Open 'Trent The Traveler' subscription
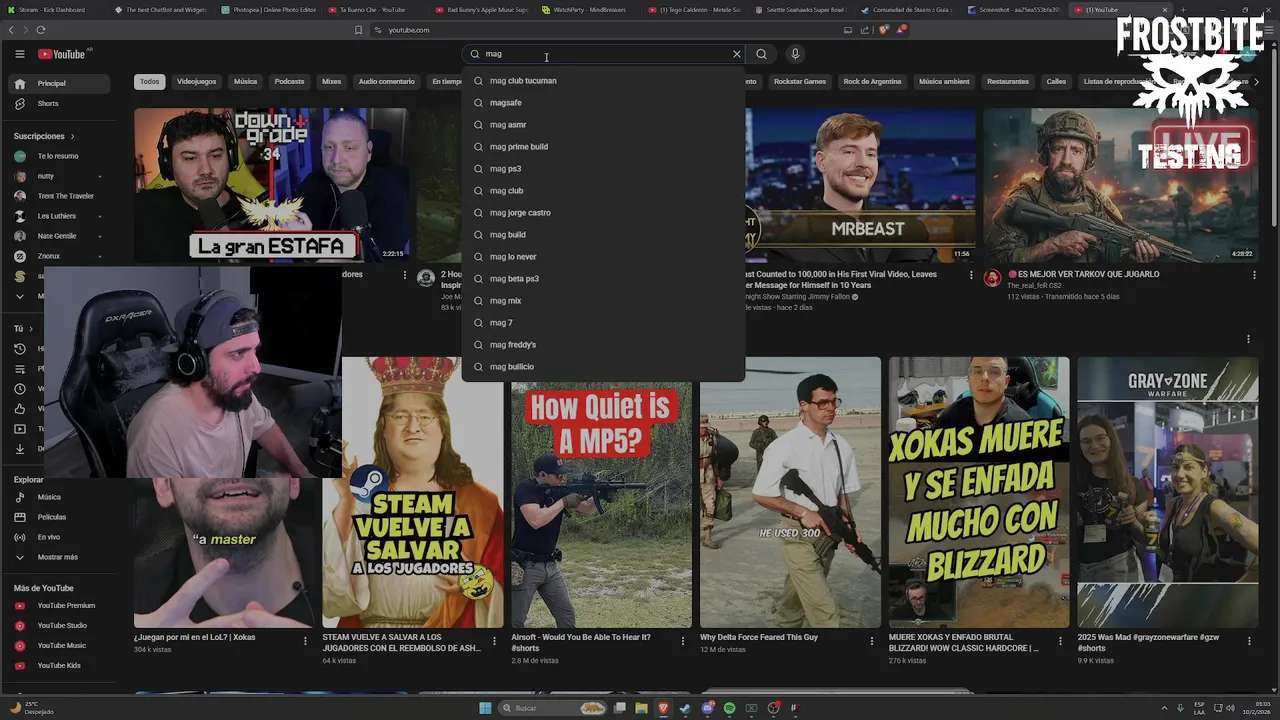The height and width of the screenshot is (720, 1280). coord(60,196)
